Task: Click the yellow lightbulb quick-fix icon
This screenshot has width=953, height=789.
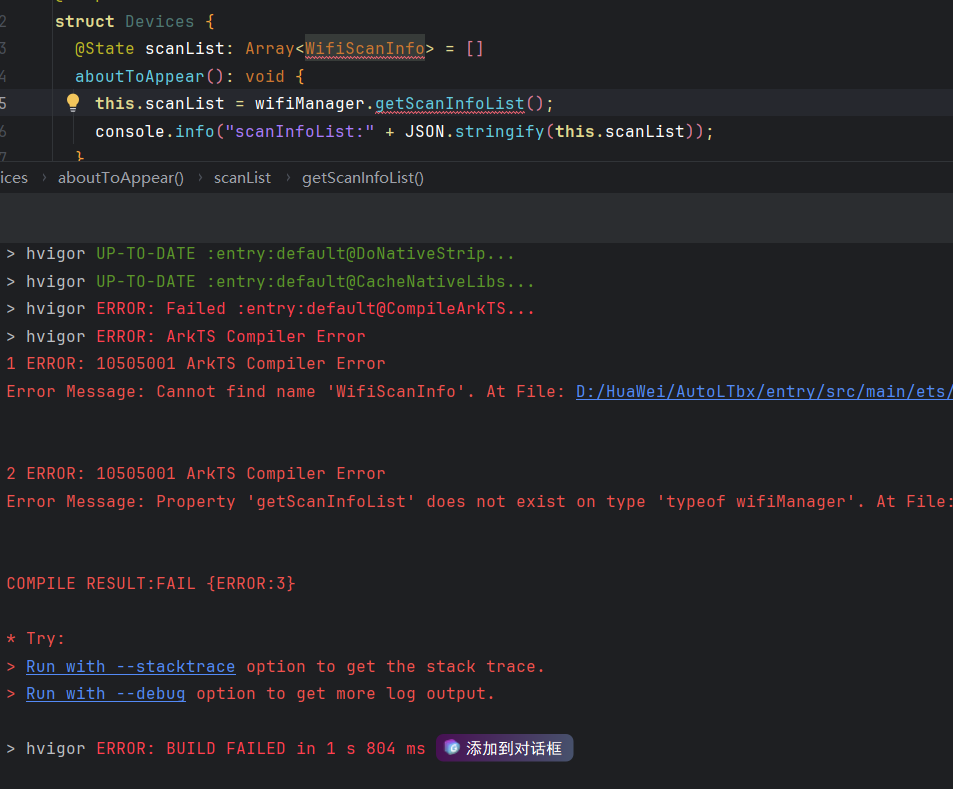Action: (72, 103)
